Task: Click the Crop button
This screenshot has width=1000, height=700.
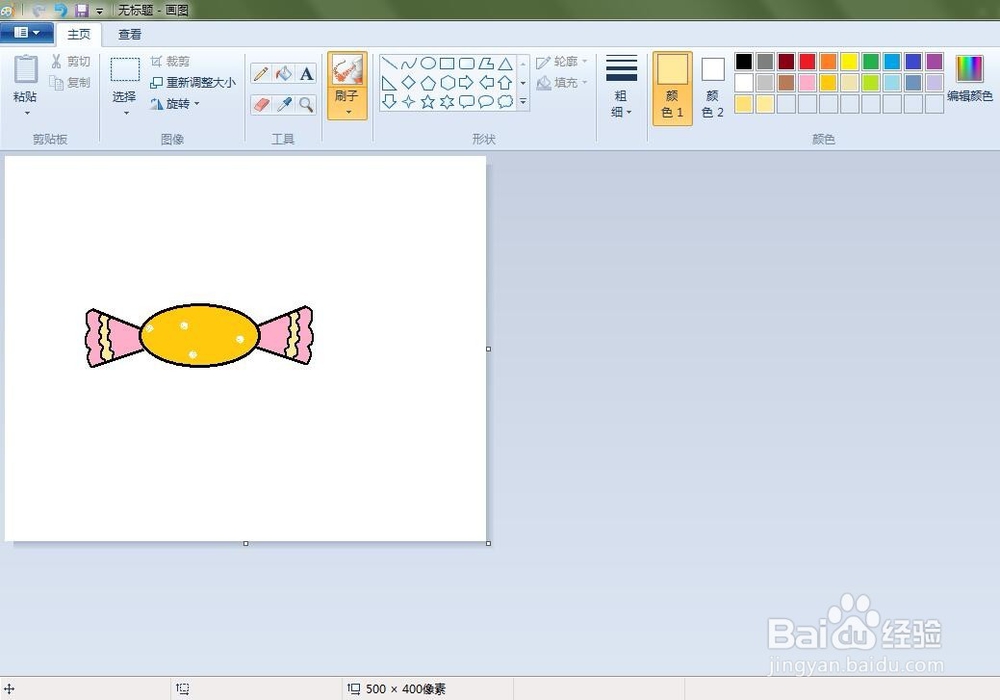Action: [x=170, y=61]
